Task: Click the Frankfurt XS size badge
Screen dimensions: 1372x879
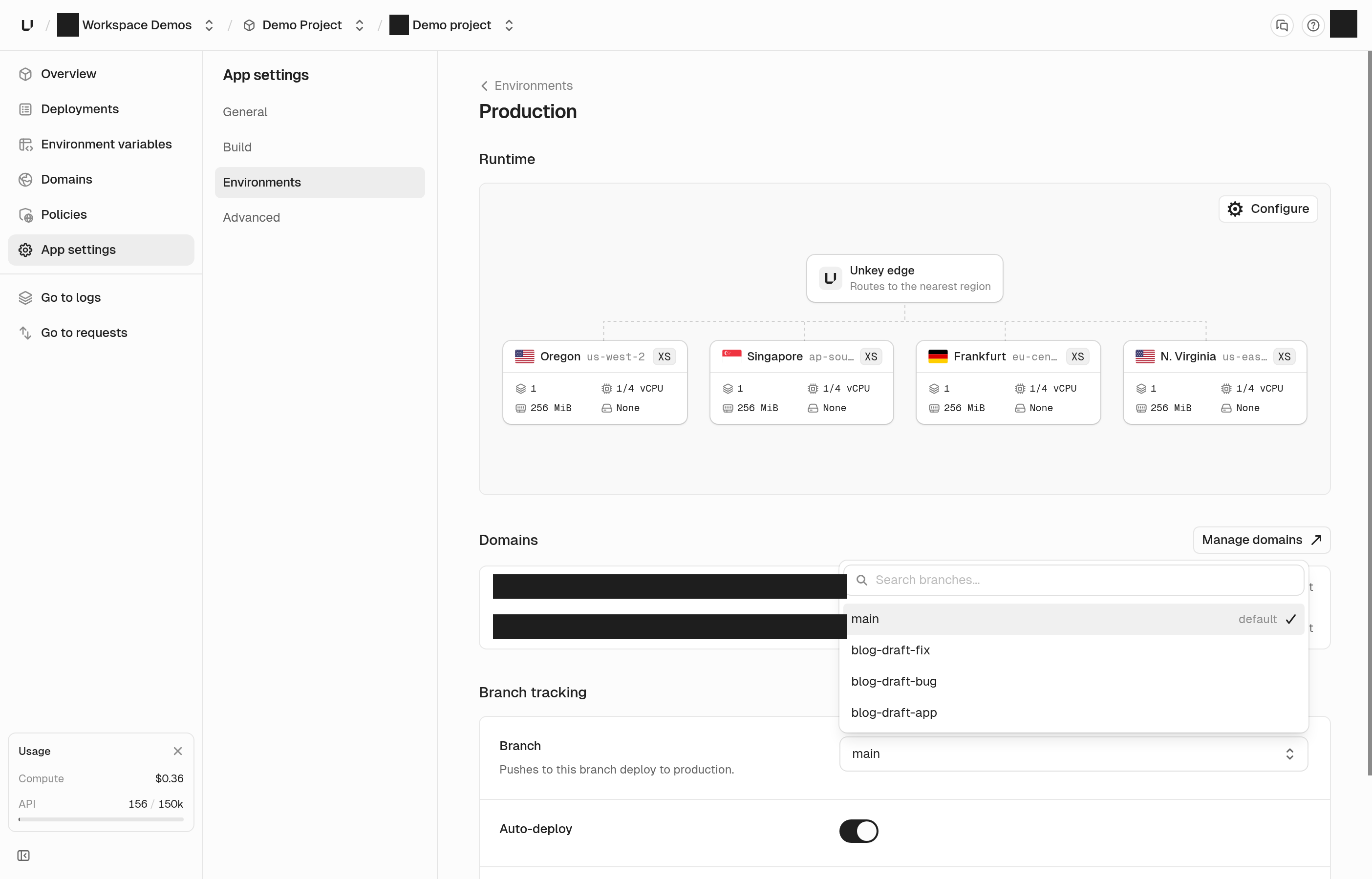Action: pos(1077,357)
